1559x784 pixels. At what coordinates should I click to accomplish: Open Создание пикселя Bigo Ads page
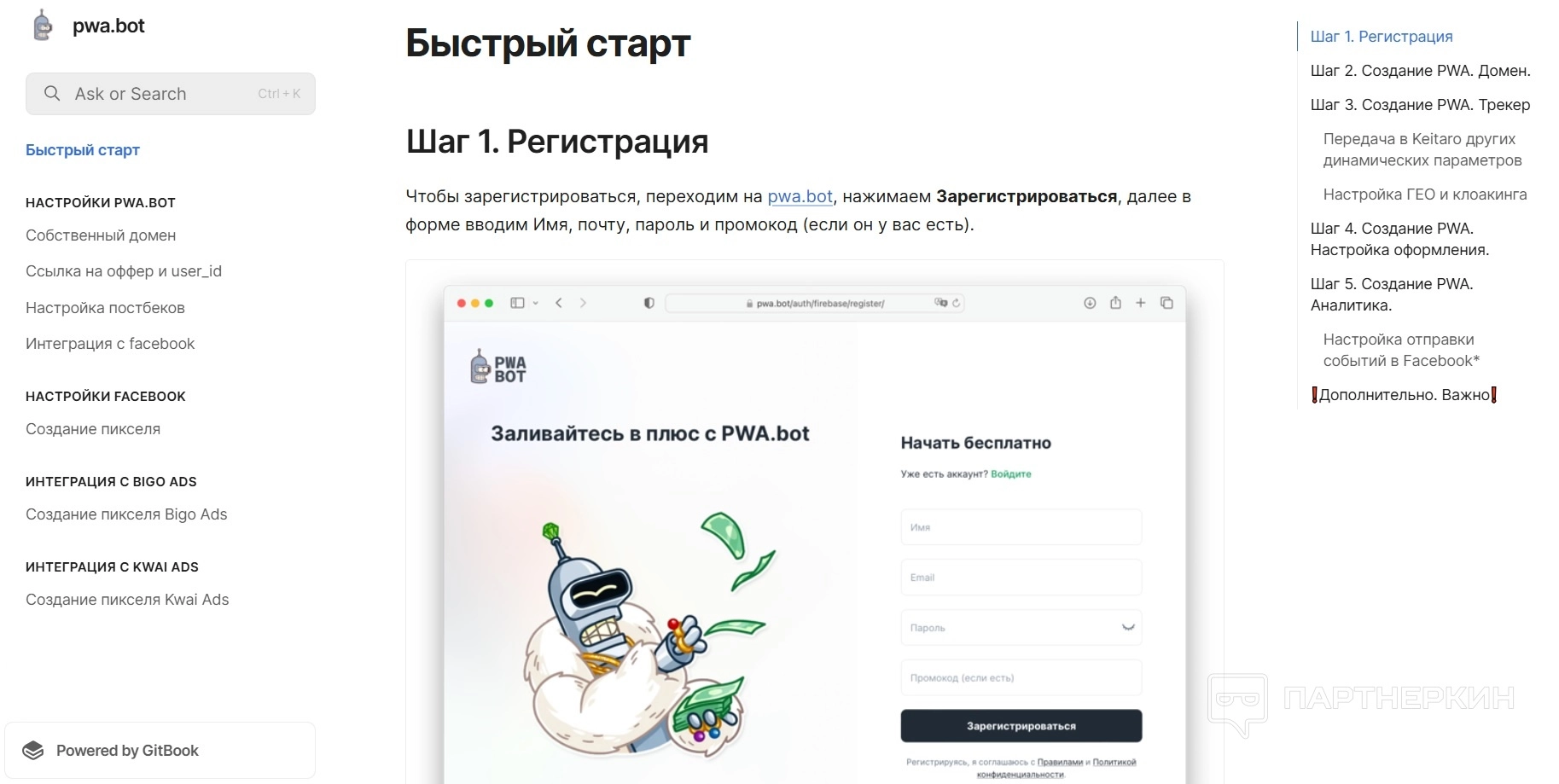[126, 514]
